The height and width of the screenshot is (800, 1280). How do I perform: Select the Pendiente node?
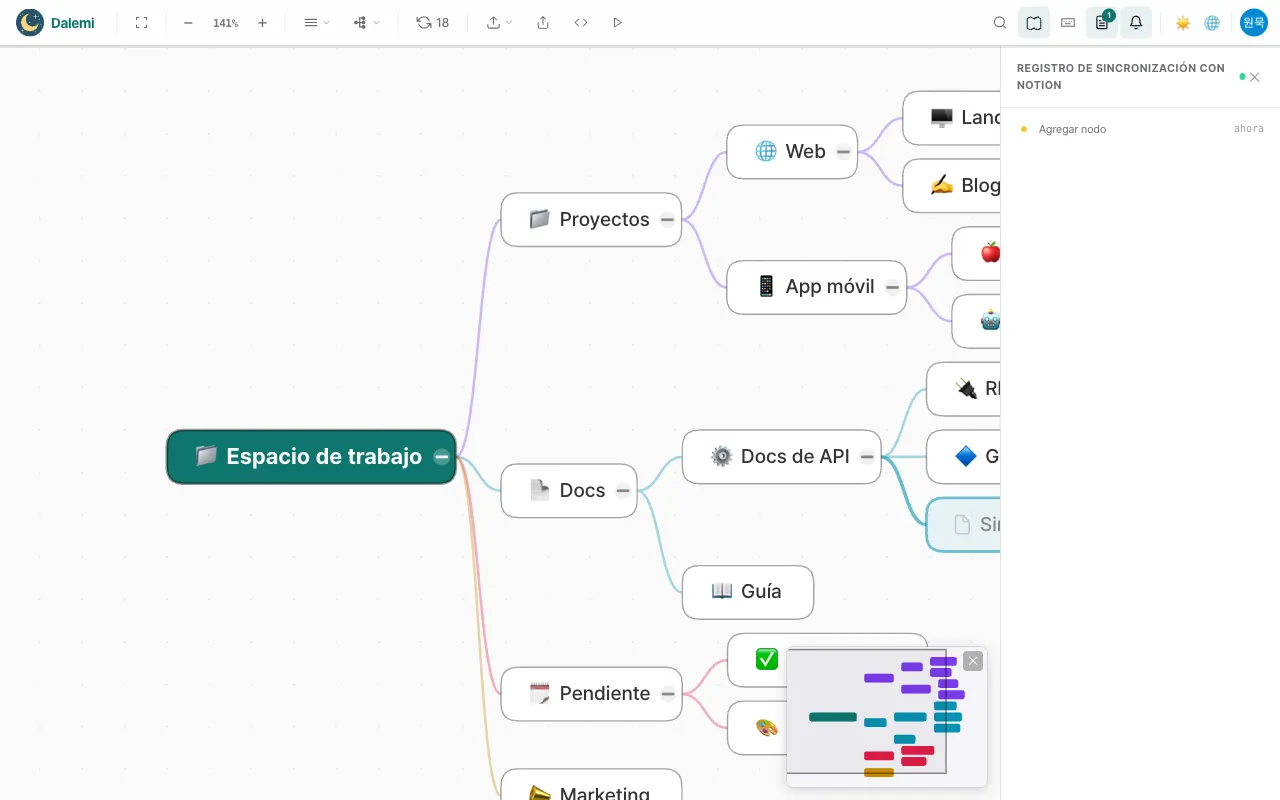coord(591,694)
